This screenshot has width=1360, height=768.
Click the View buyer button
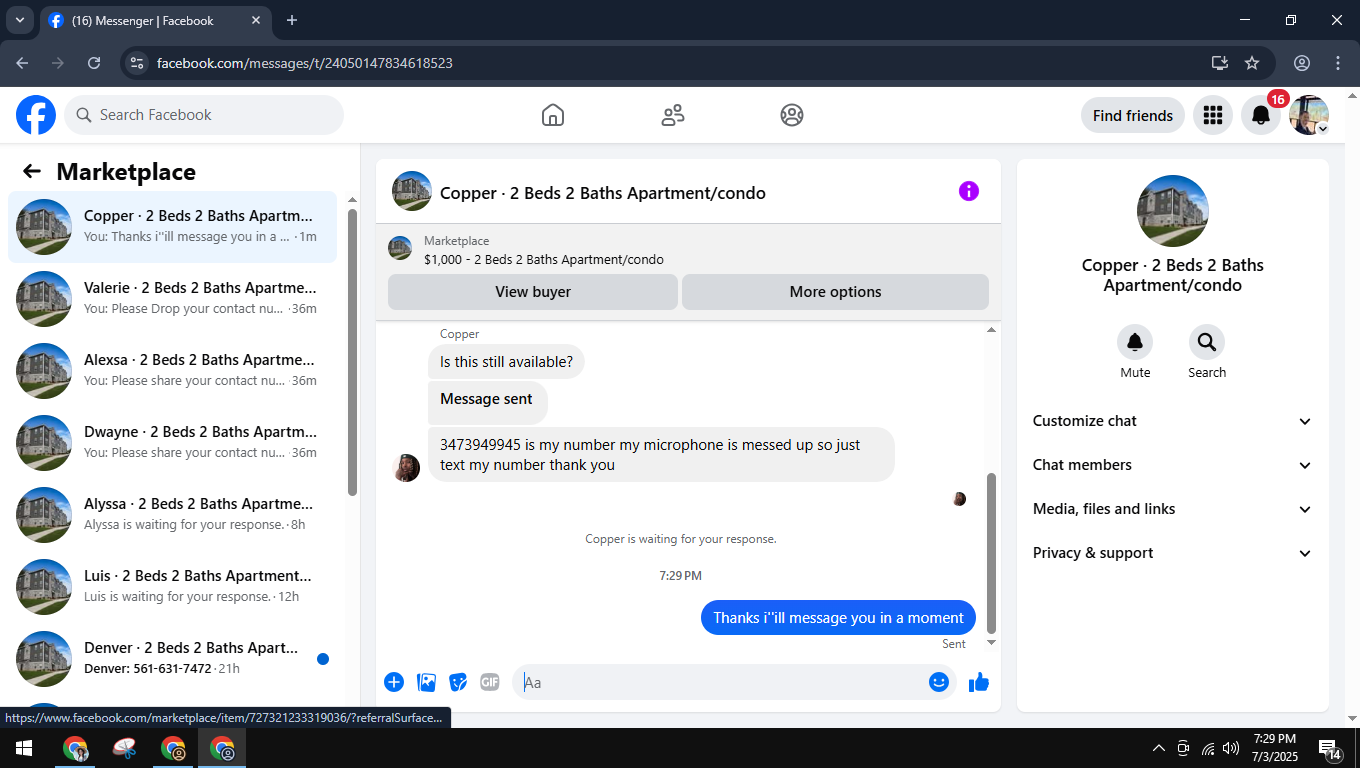click(x=533, y=292)
